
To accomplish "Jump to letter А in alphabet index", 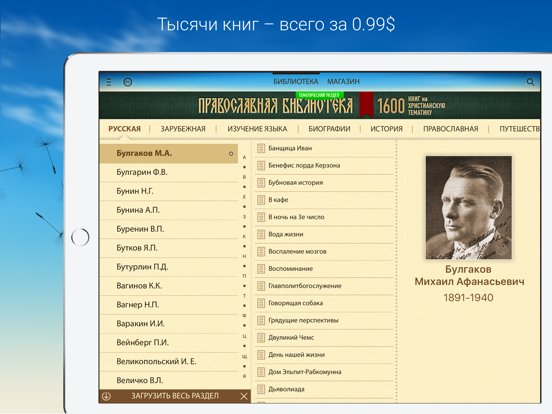I will tap(244, 157).
